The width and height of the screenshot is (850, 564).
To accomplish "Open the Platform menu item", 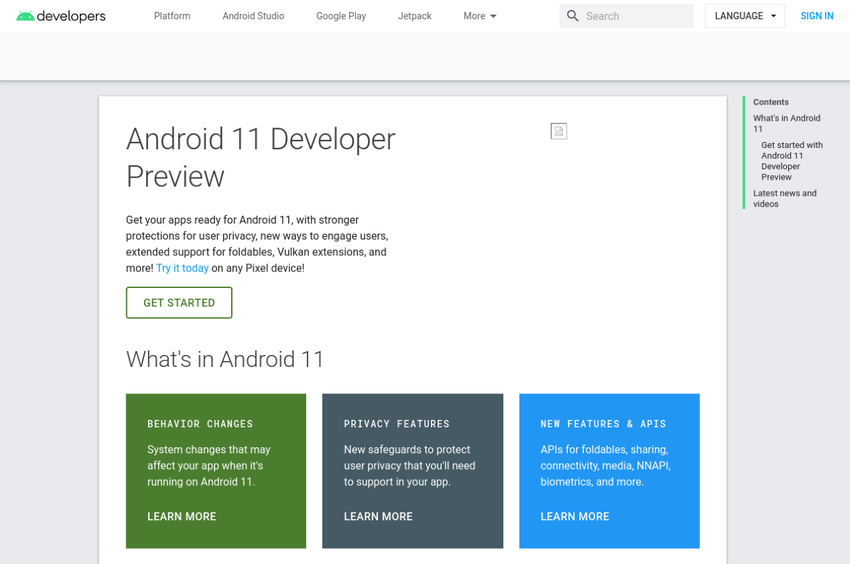I will 172,16.
